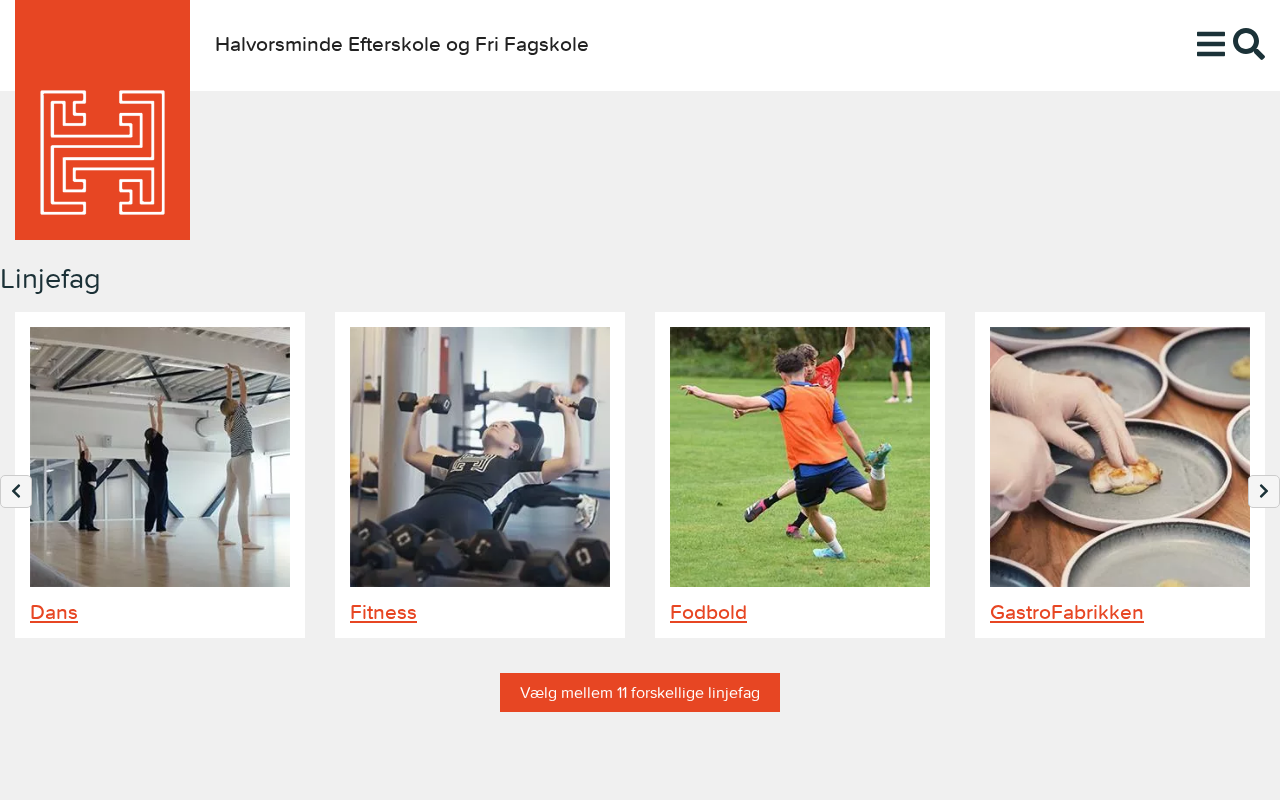Image resolution: width=1280 pixels, height=800 pixels.
Task: Open the hamburger menu icon
Action: [1210, 44]
